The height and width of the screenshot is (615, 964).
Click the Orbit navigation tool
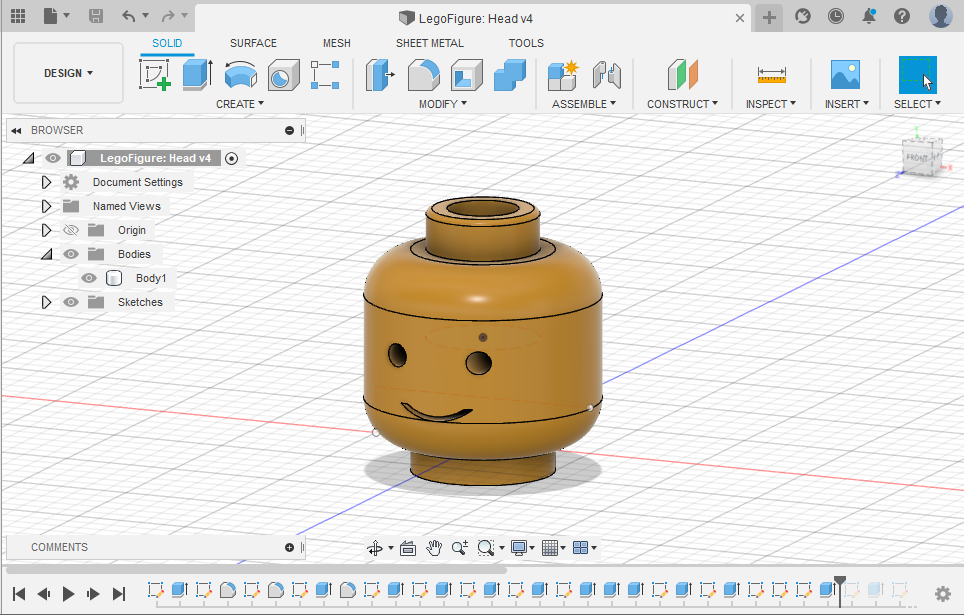click(x=375, y=547)
